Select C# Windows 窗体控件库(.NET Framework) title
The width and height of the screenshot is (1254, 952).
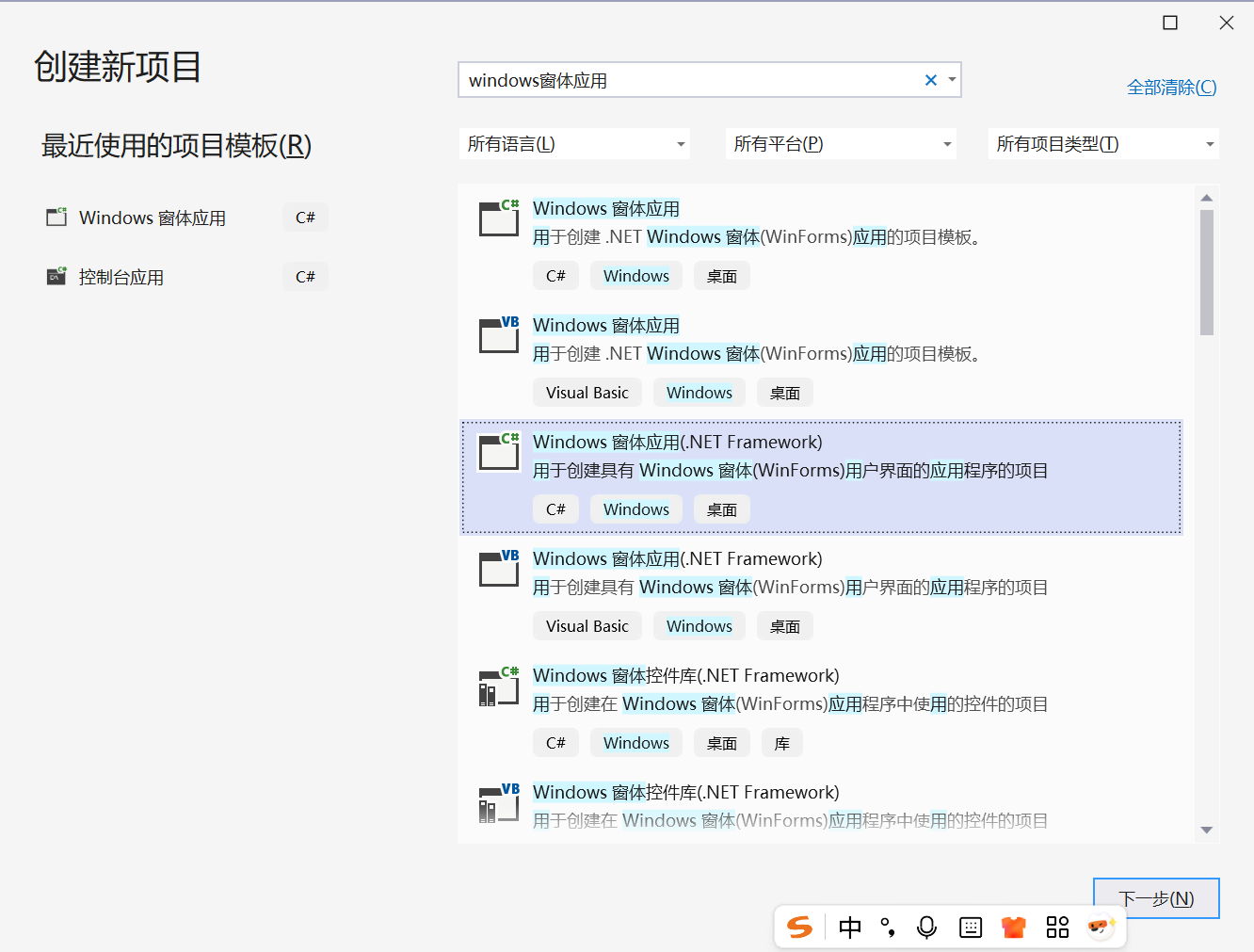[x=686, y=675]
